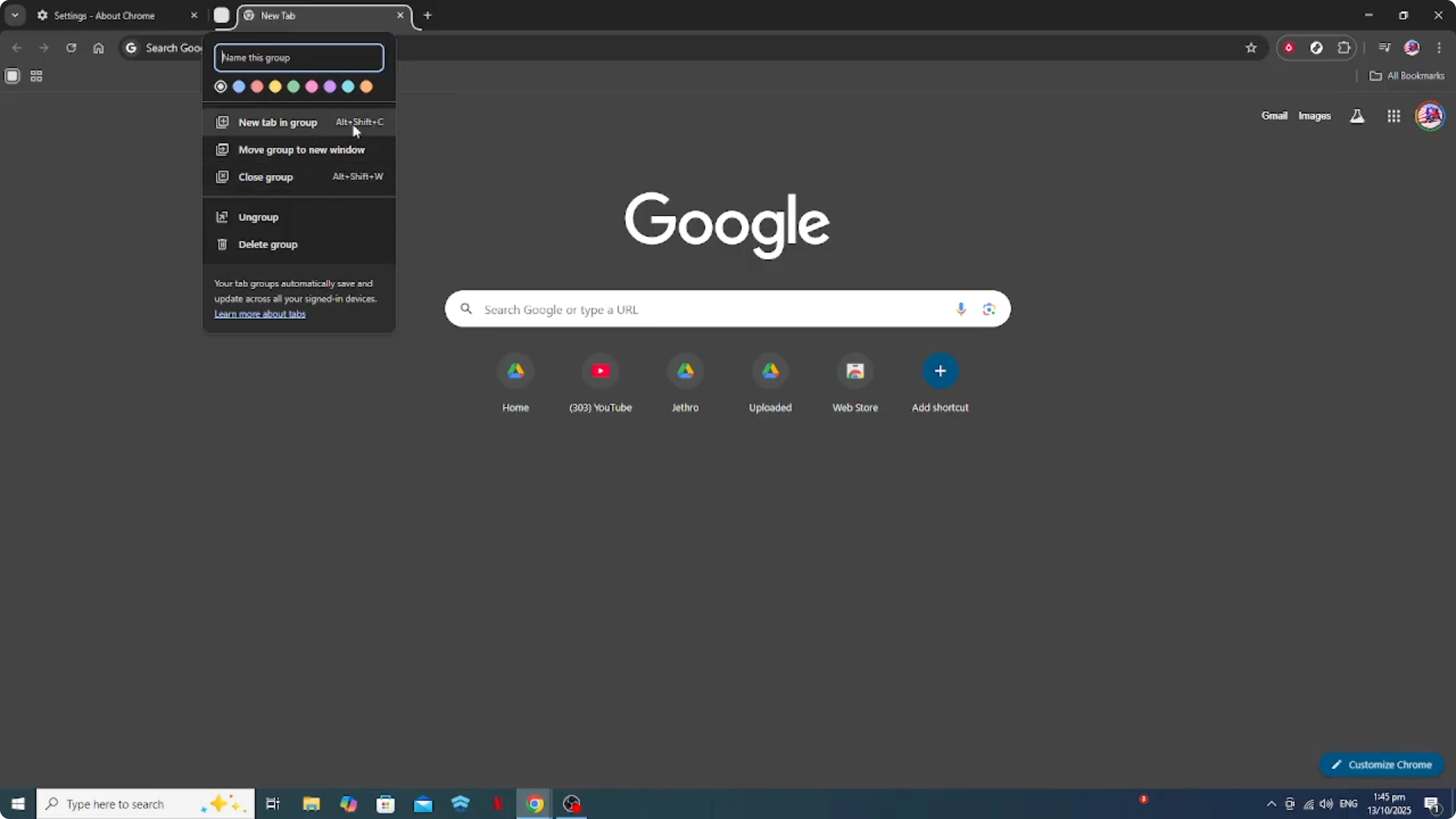Select the purple group color
The image size is (1456, 819).
point(330,87)
